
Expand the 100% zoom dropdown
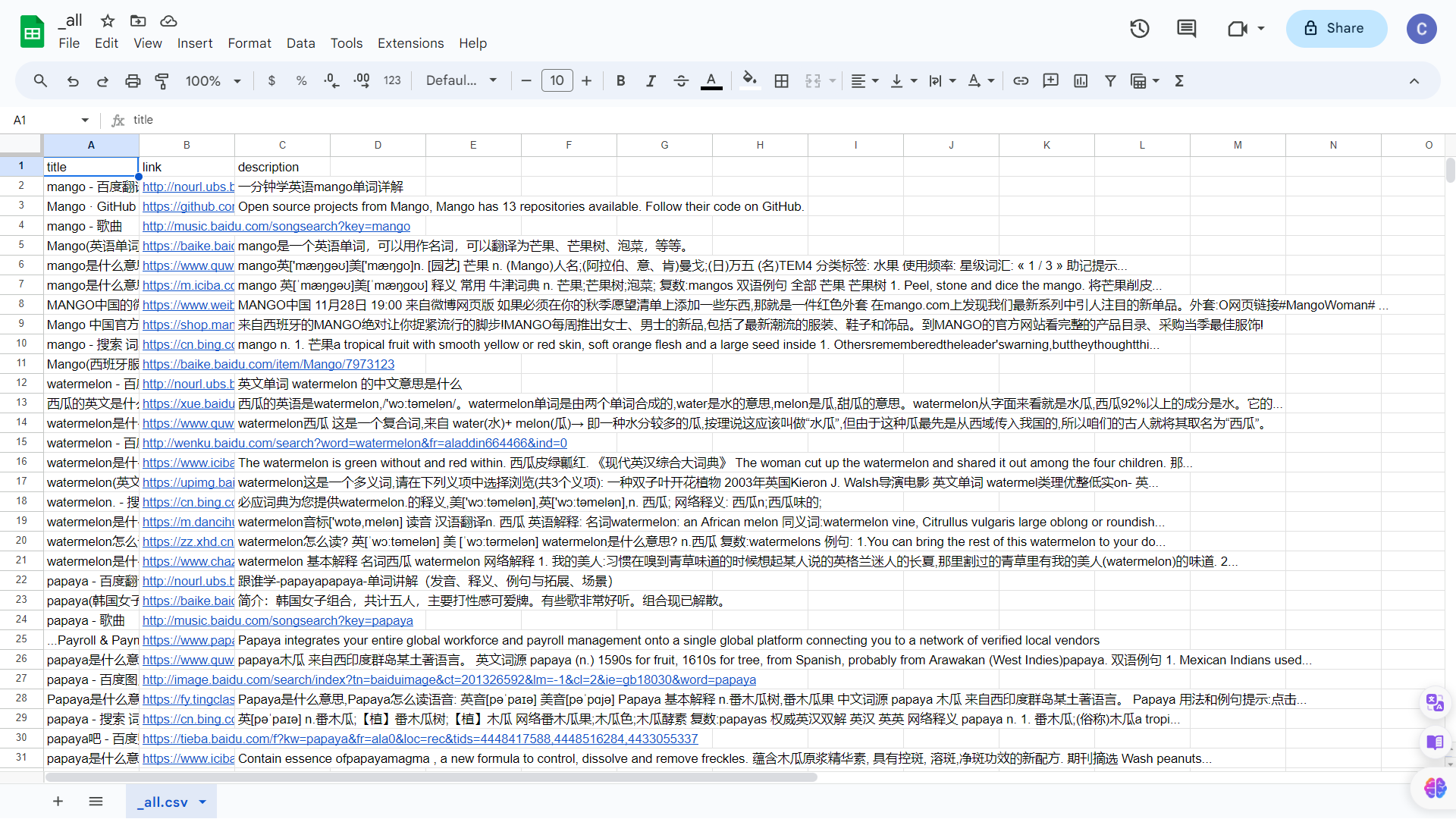click(213, 81)
